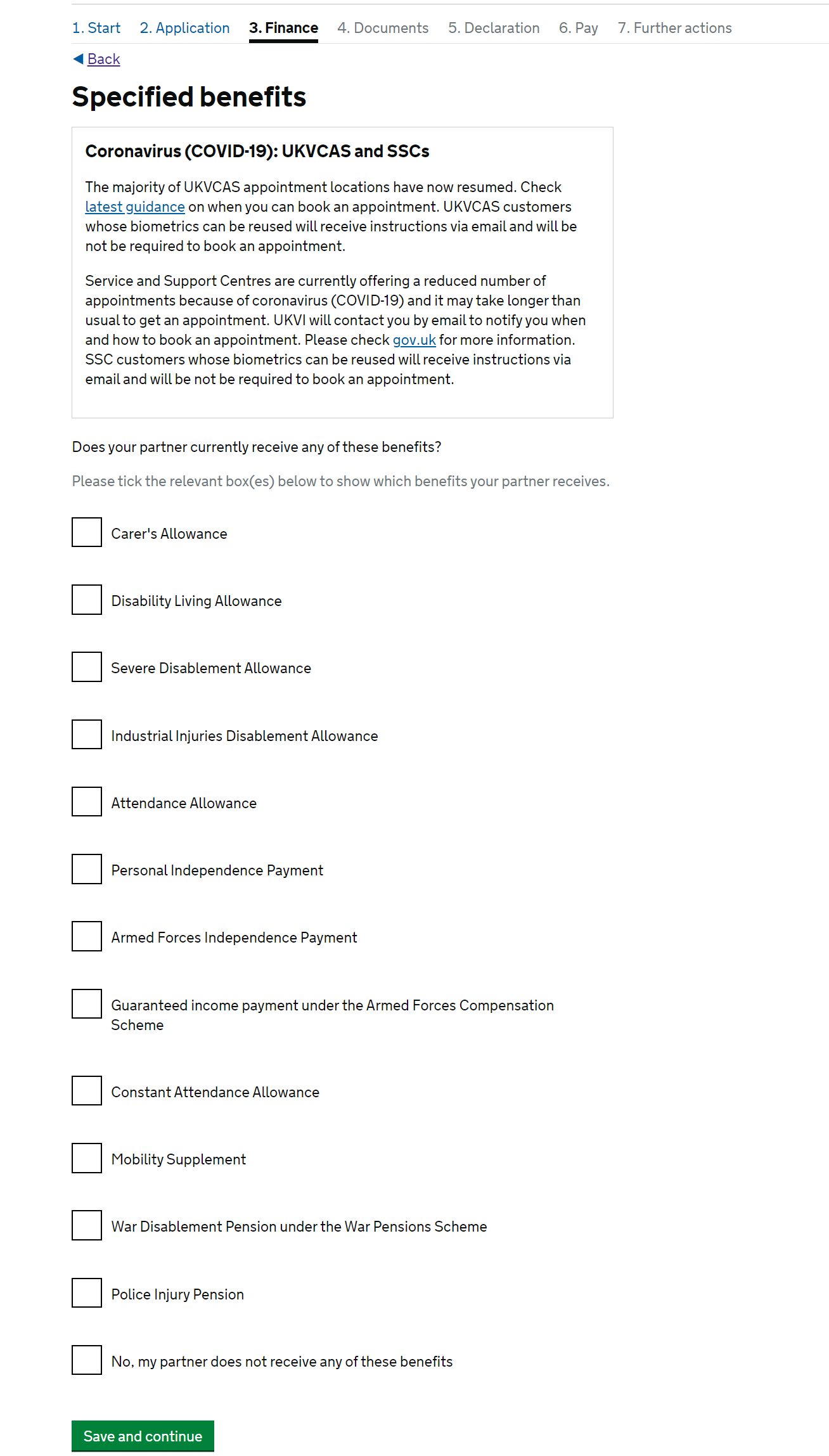This screenshot has height=1456, width=829.
Task: Select the Severe Disablement Allowance checkbox
Action: tap(87, 667)
